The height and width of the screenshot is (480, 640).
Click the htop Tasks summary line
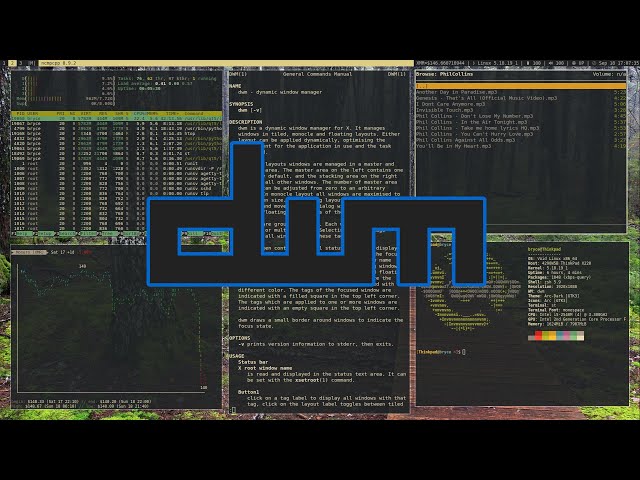(x=167, y=79)
